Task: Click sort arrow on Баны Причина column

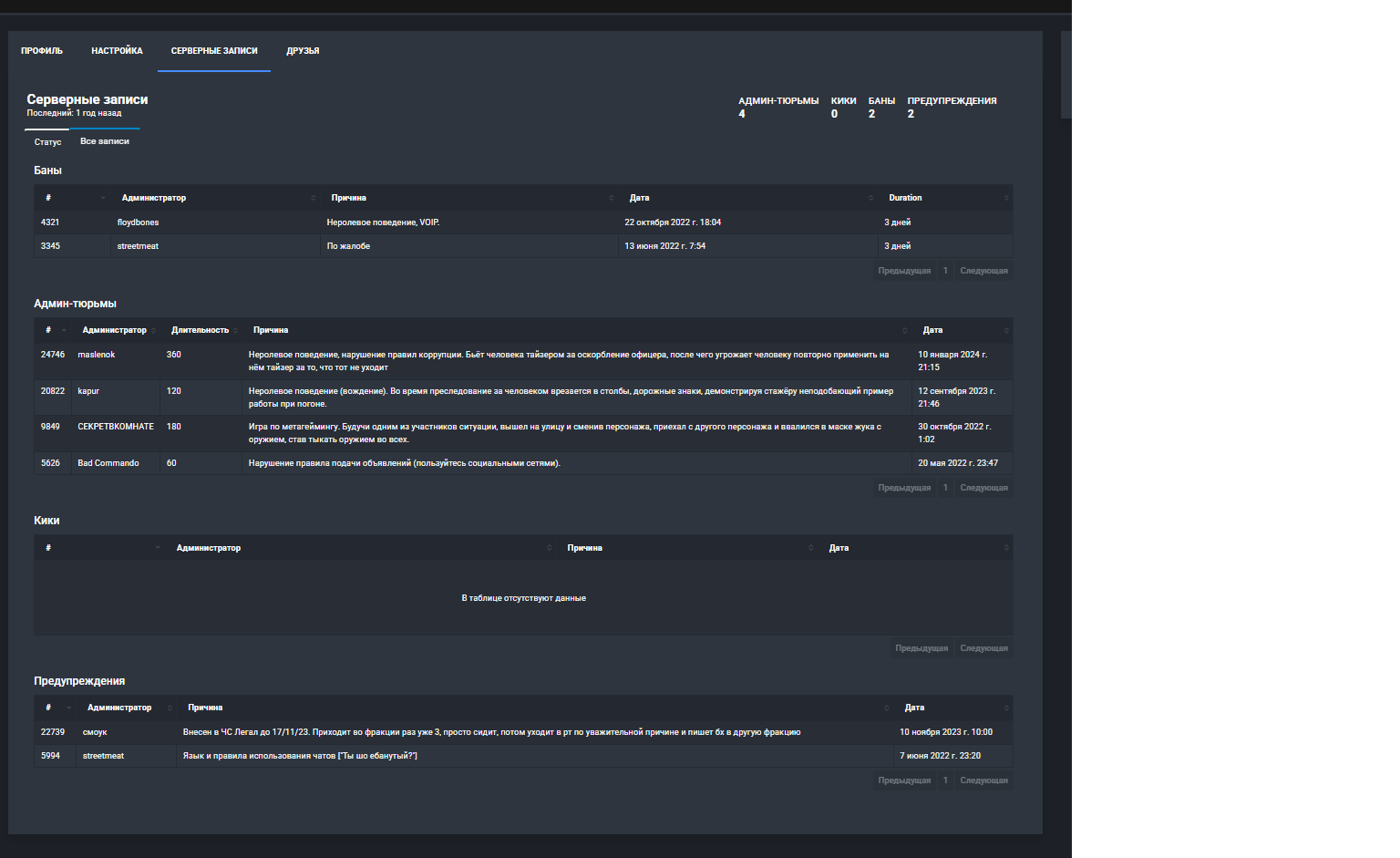Action: click(611, 198)
